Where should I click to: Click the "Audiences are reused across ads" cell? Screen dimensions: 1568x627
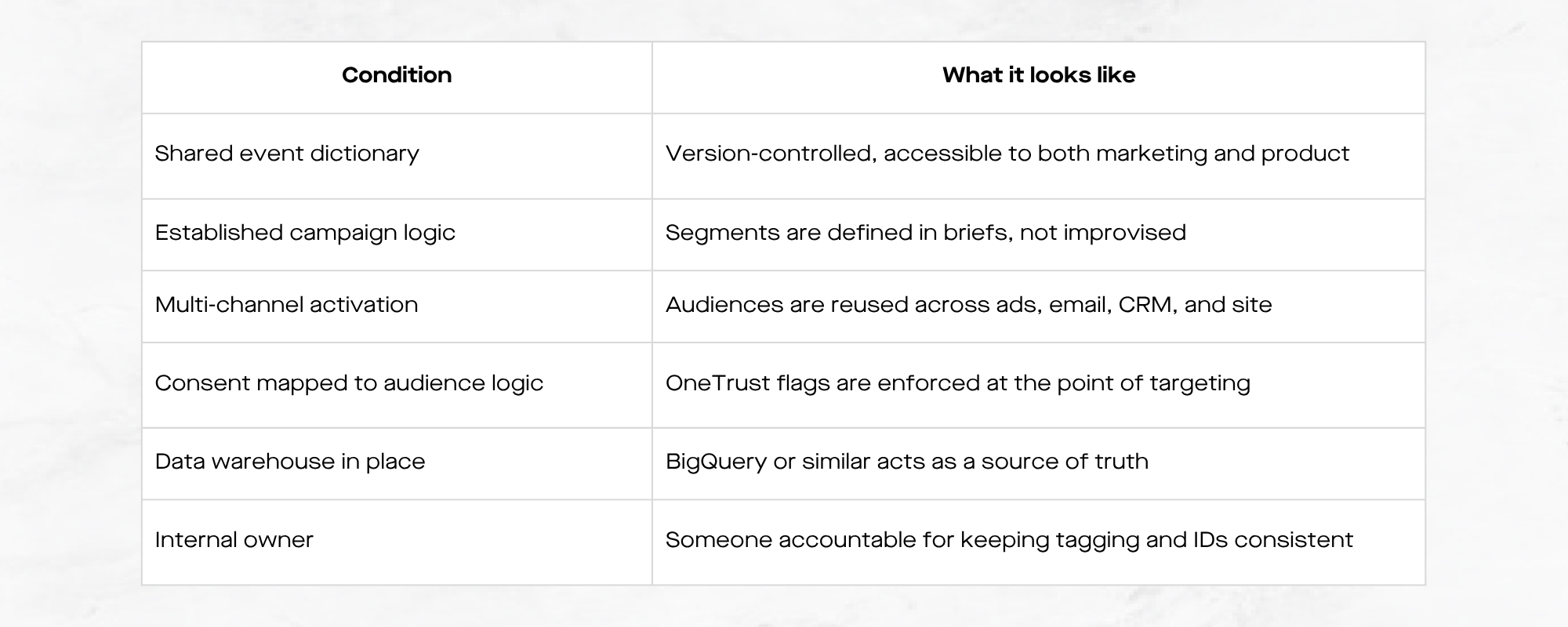coord(968,305)
